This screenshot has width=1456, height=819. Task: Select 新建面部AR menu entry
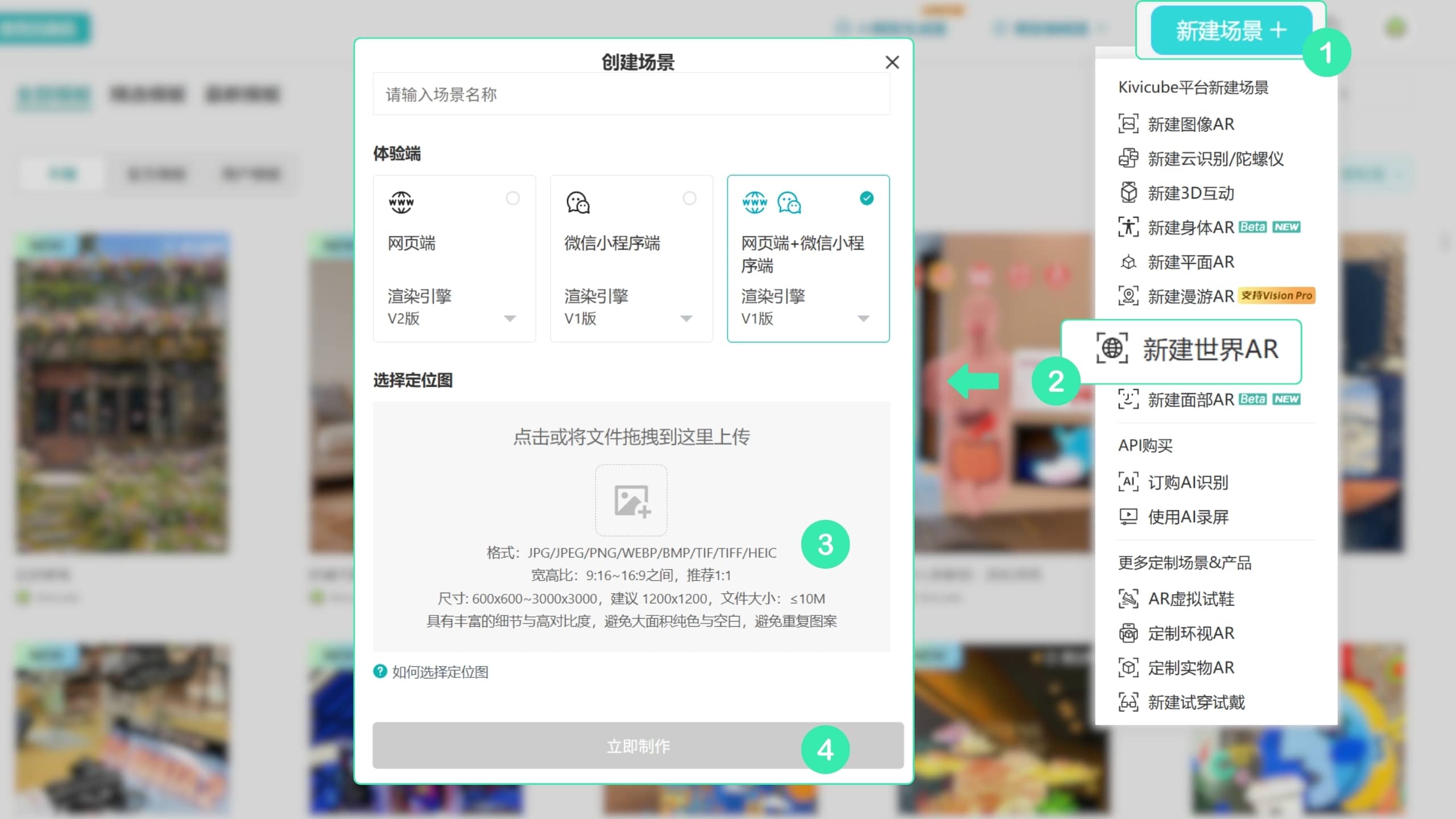[1191, 400]
